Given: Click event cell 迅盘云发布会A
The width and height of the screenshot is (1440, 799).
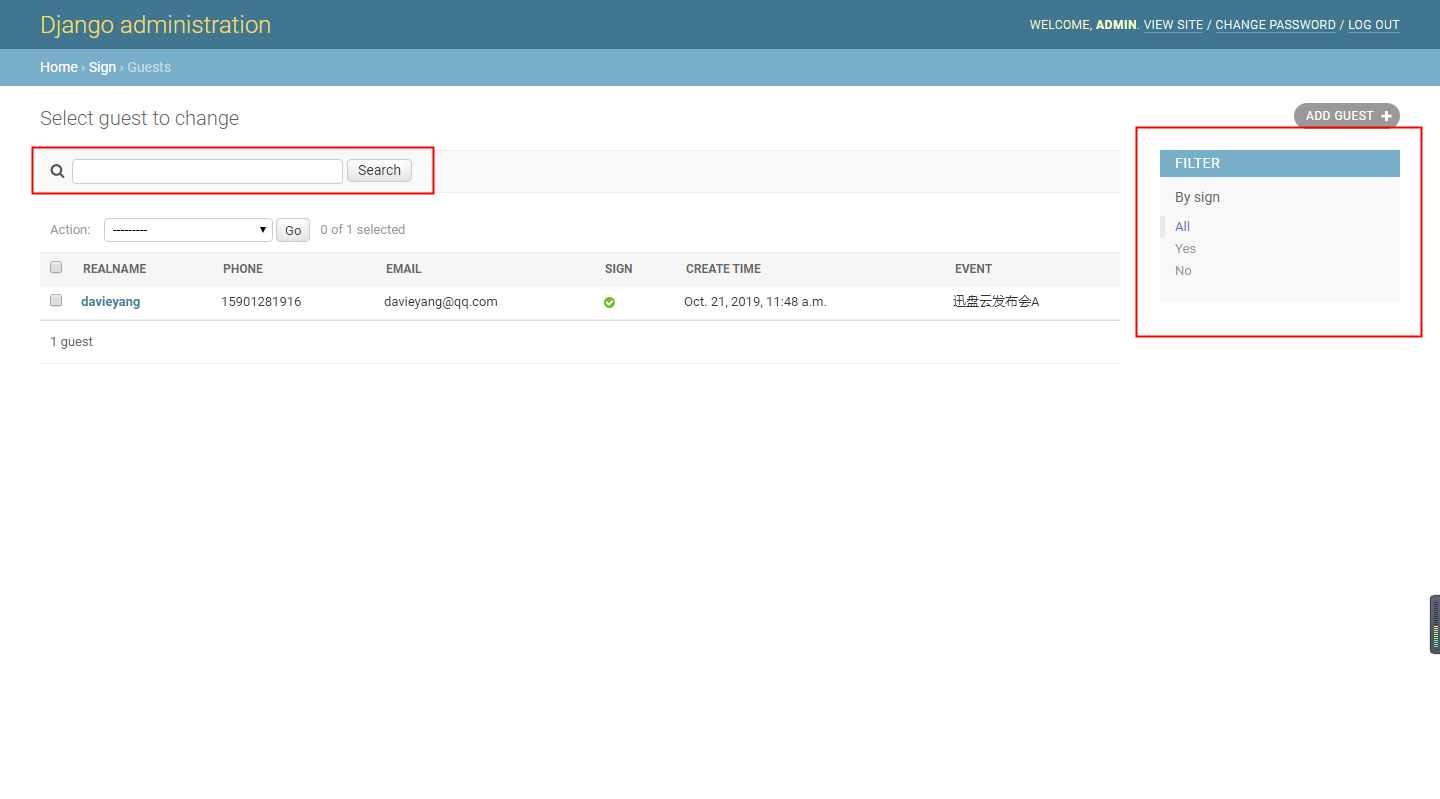Looking at the screenshot, I should (x=996, y=301).
